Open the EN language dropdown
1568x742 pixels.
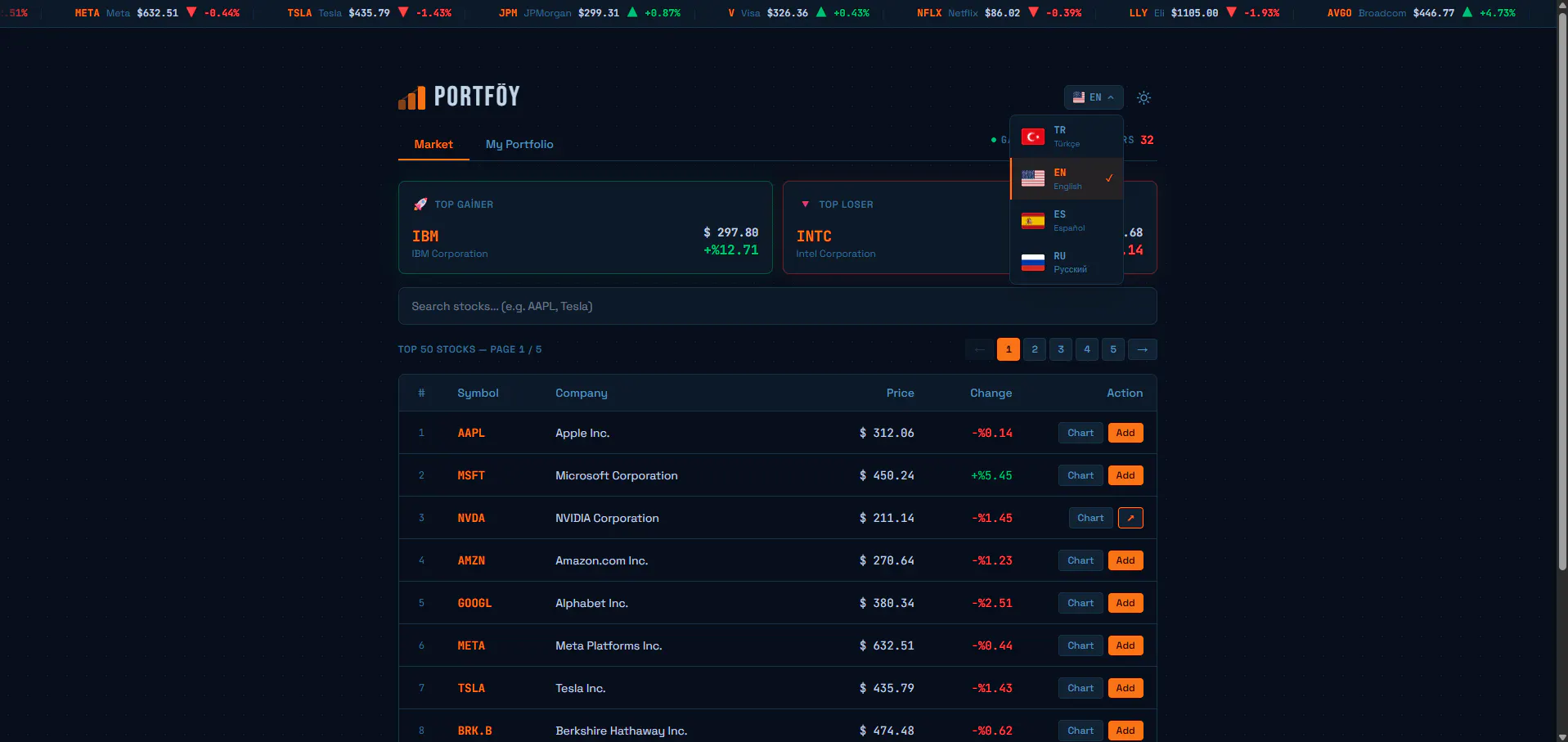click(1094, 97)
